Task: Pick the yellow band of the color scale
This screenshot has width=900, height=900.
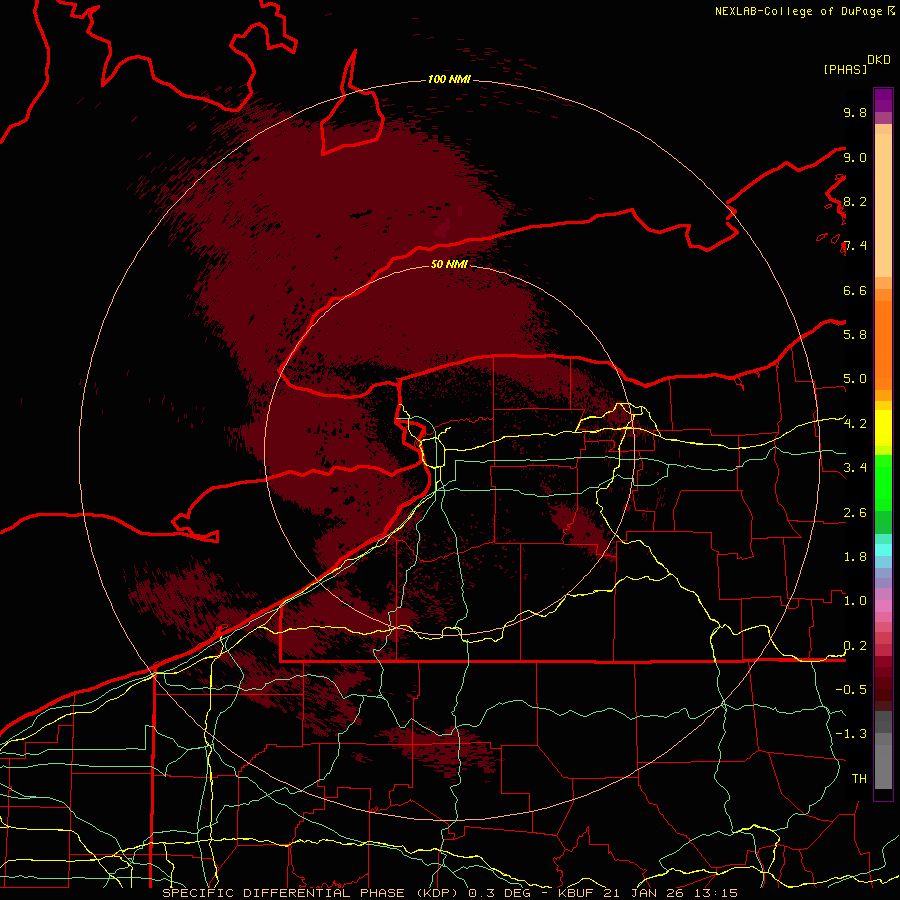Action: click(883, 428)
